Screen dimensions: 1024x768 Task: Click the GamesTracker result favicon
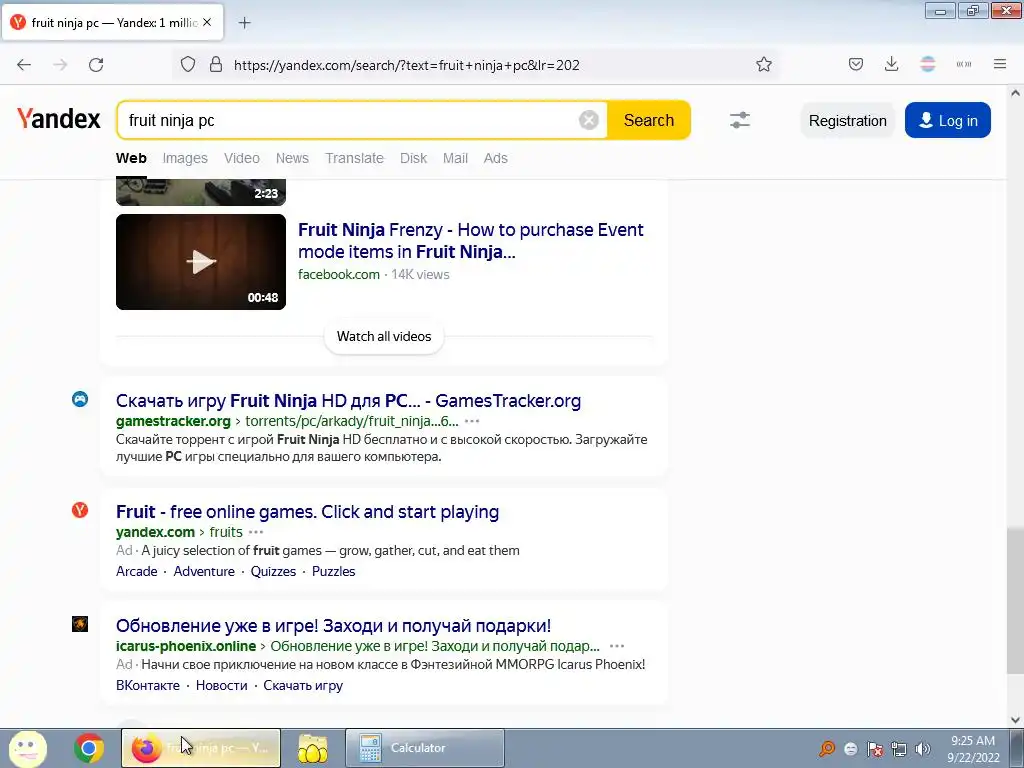[x=80, y=399]
